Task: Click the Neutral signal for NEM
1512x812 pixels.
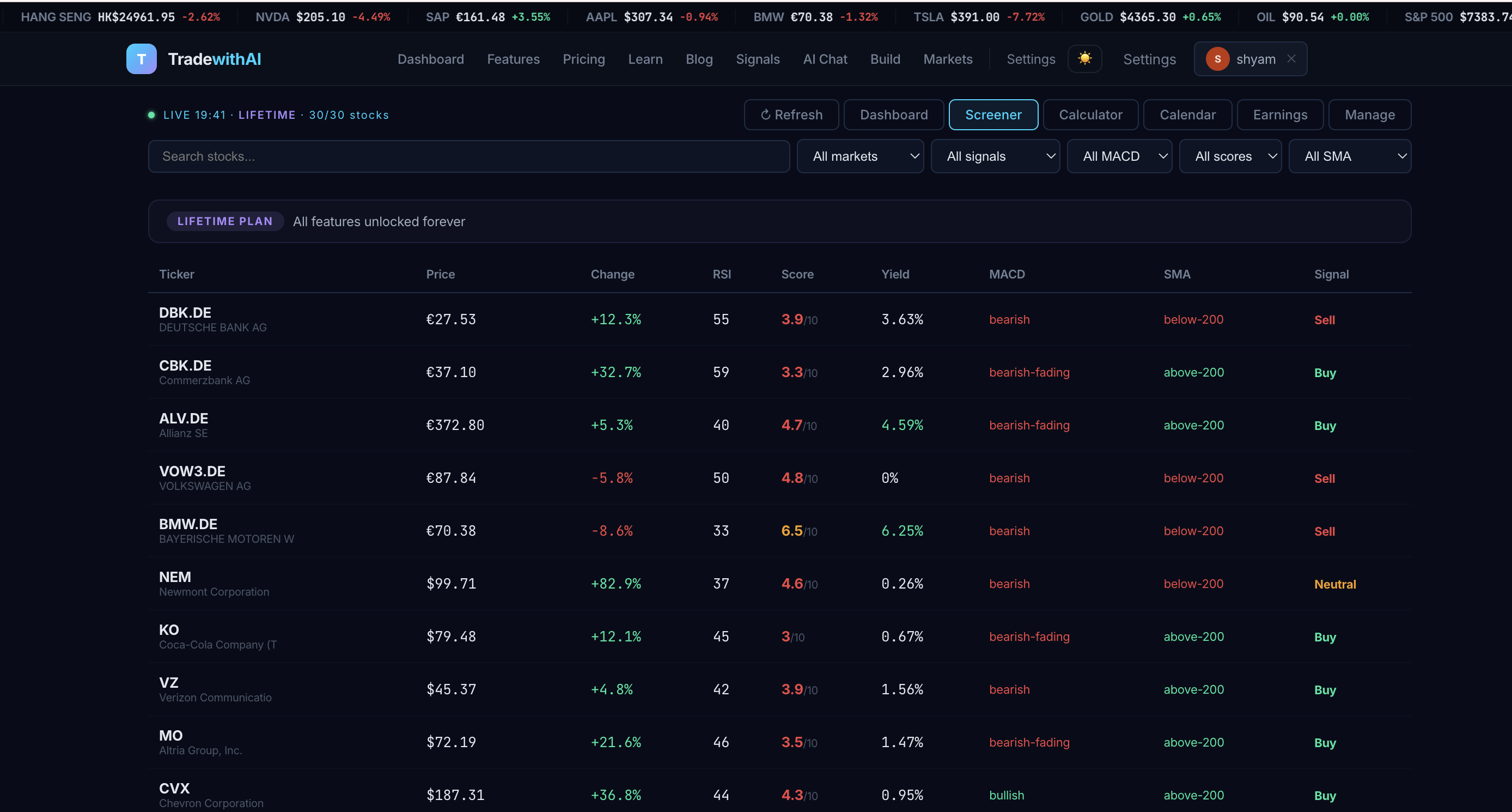Action: pyautogui.click(x=1335, y=584)
